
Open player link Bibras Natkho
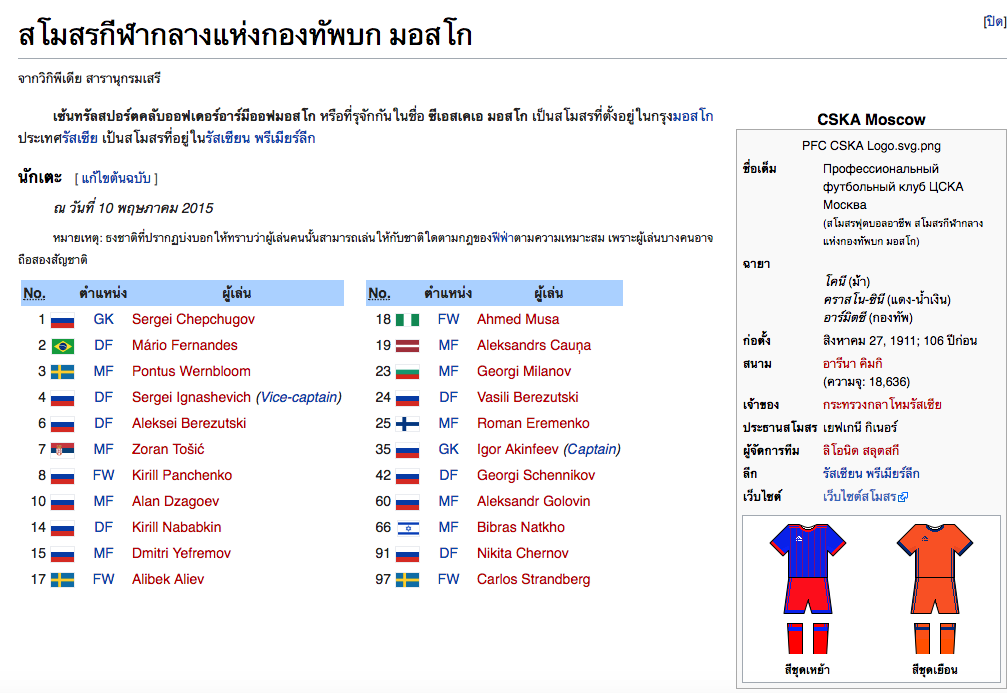(x=521, y=527)
